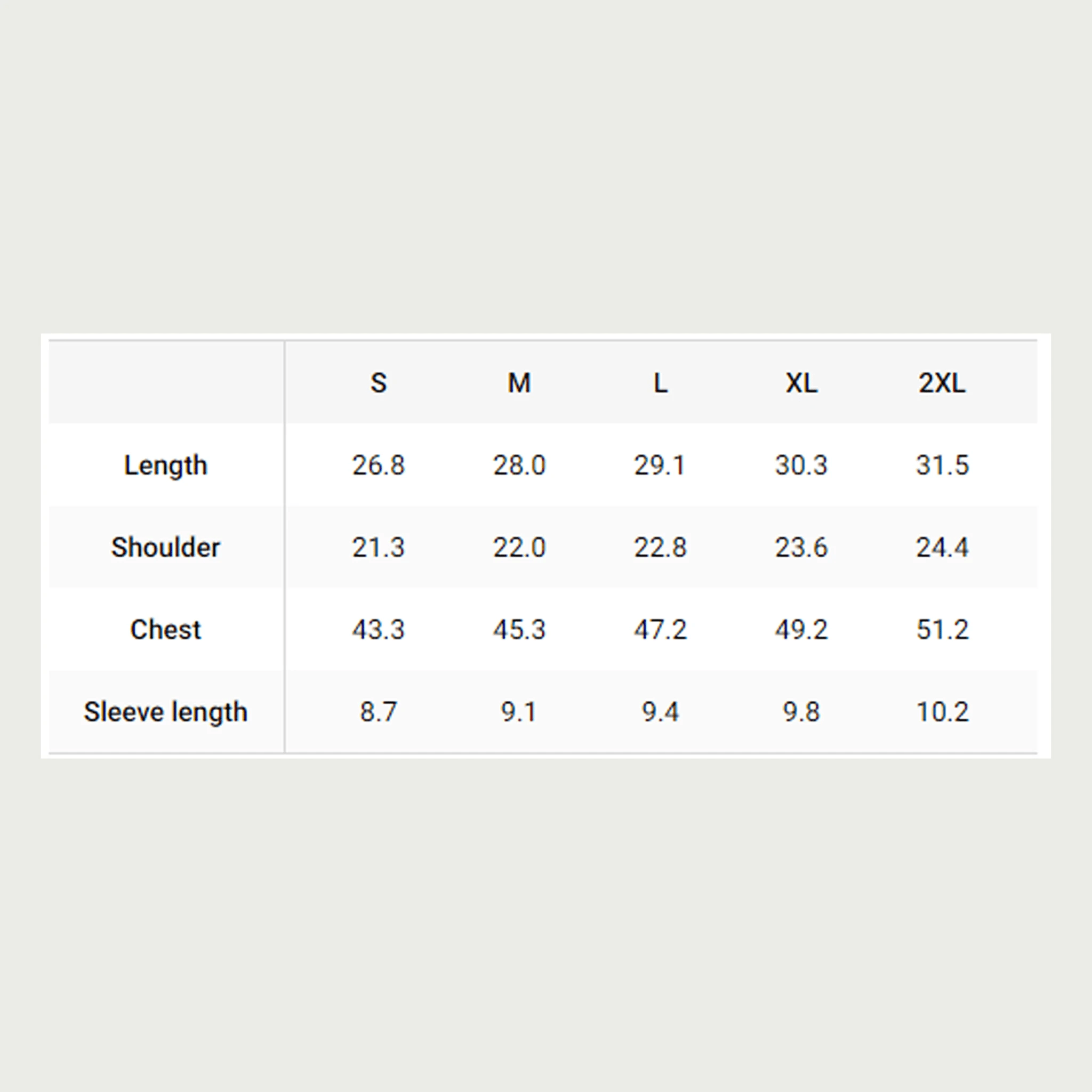Click the 51.2 Chest value for 2XL
1092x1092 pixels.
click(x=942, y=630)
